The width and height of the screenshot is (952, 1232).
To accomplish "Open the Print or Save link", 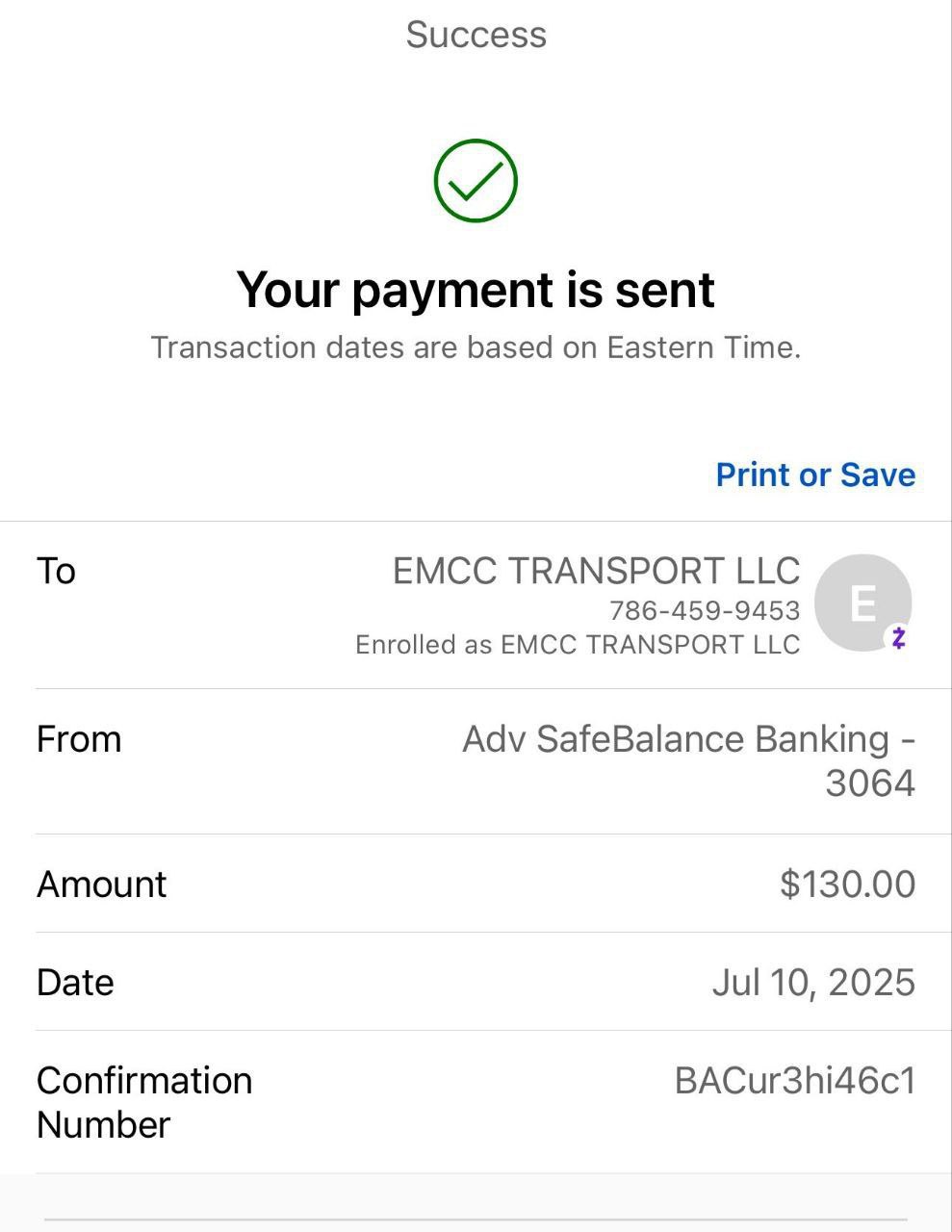I will pos(815,475).
